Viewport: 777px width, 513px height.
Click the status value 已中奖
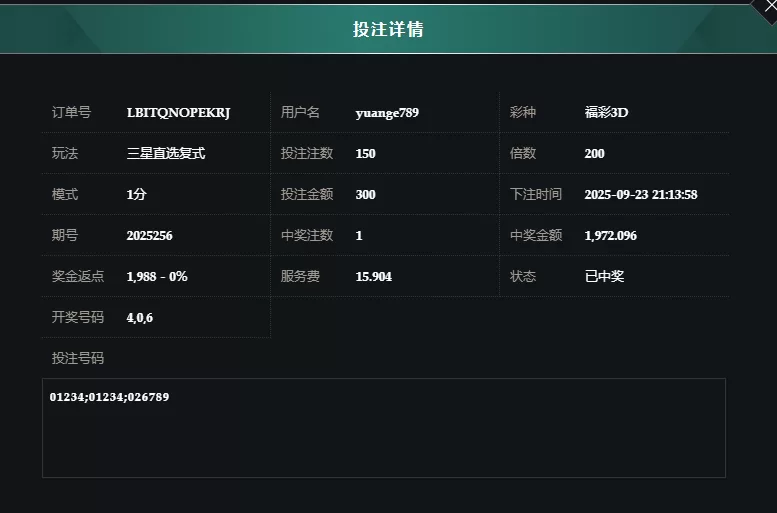(604, 276)
